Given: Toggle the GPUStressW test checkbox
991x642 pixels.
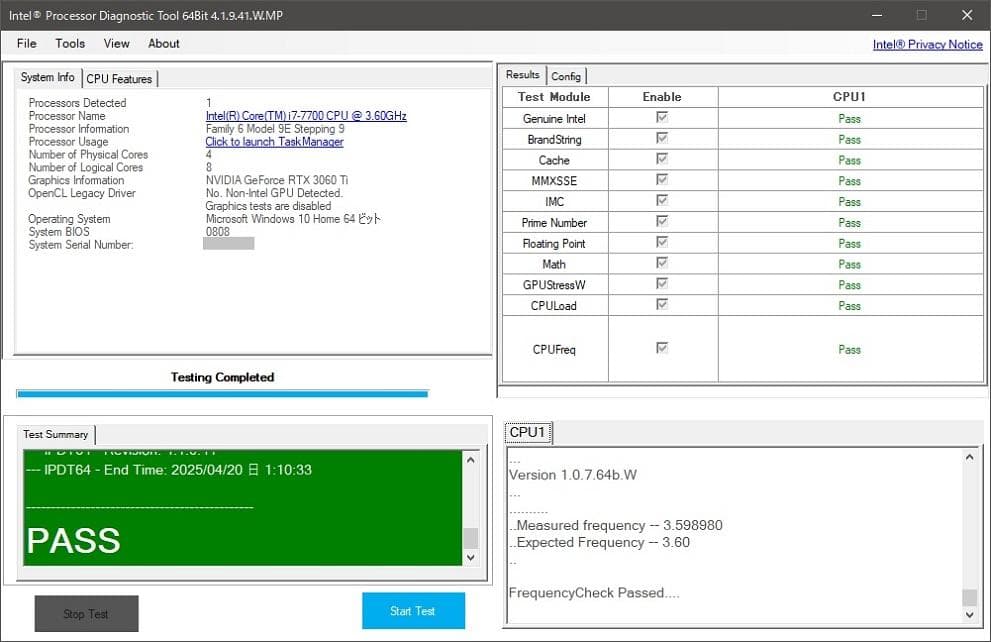Looking at the screenshot, I should pos(662,285).
